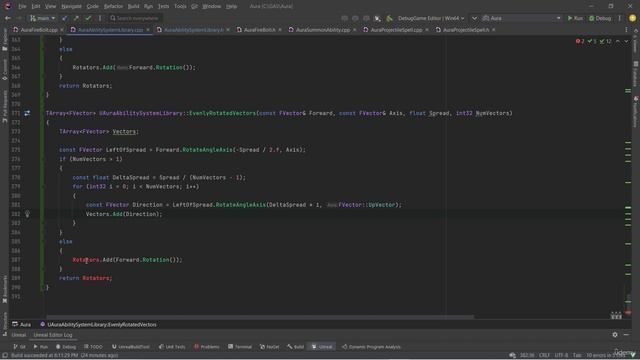Click the UTF-8 encoding status entry
Screen dimensions: 640x360
[561, 355]
